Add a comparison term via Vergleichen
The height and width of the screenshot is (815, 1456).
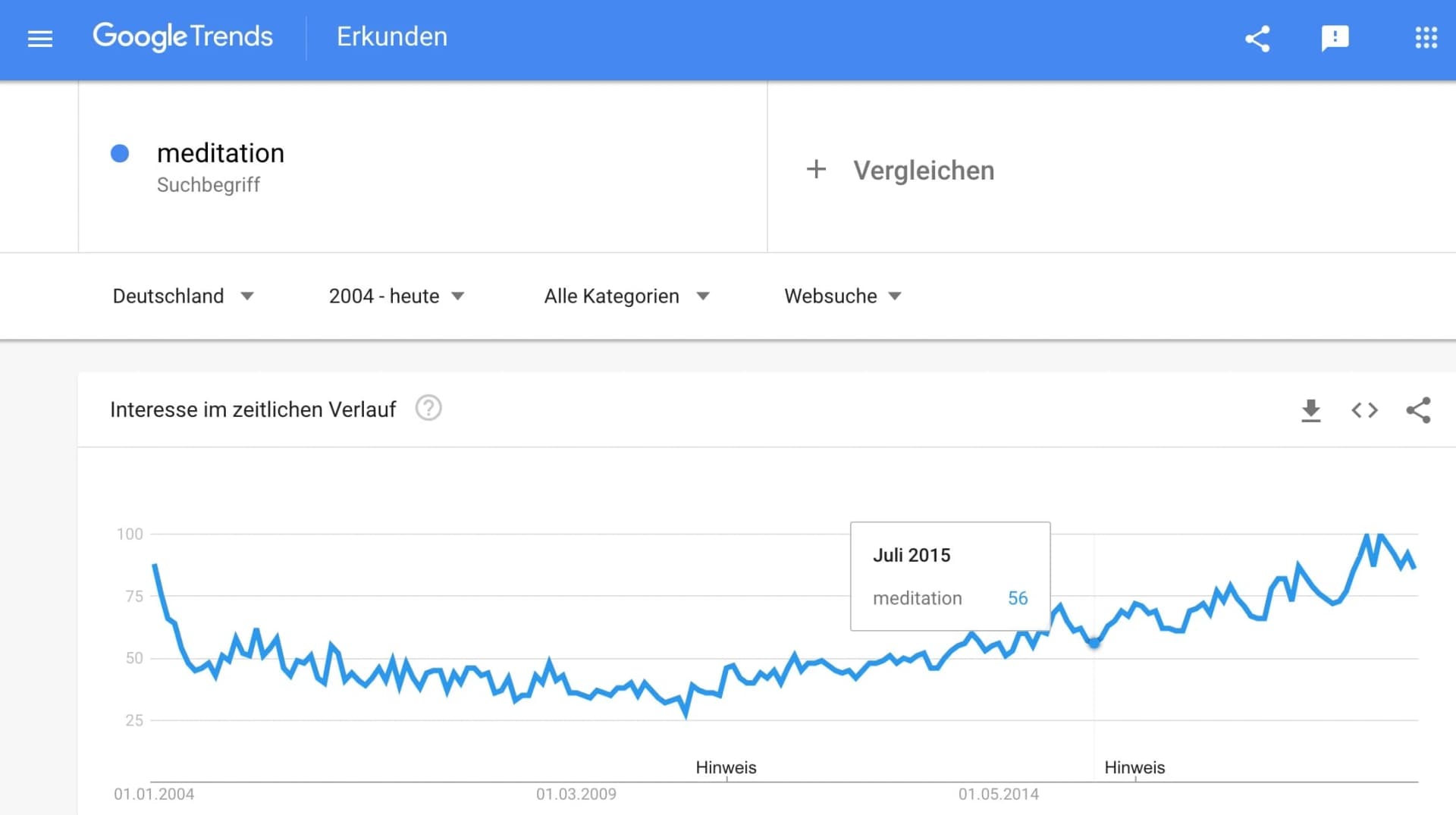click(924, 170)
